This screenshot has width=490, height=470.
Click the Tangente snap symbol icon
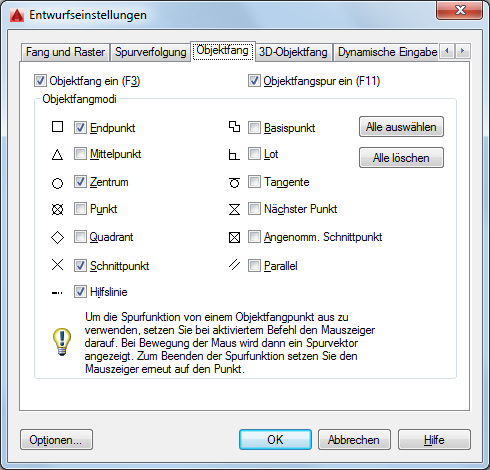(234, 182)
